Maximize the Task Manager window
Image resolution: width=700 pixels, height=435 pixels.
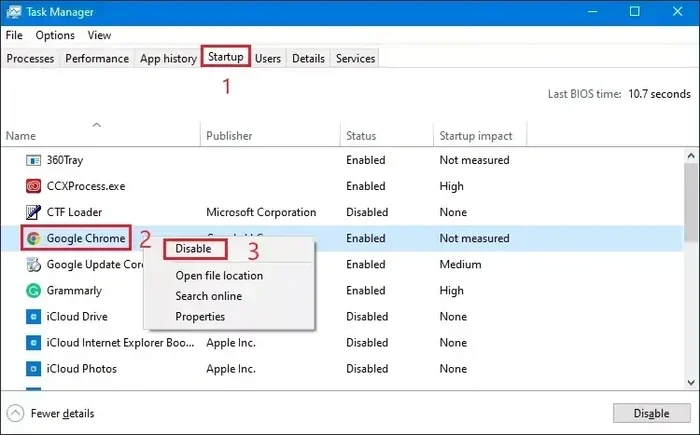(x=634, y=12)
